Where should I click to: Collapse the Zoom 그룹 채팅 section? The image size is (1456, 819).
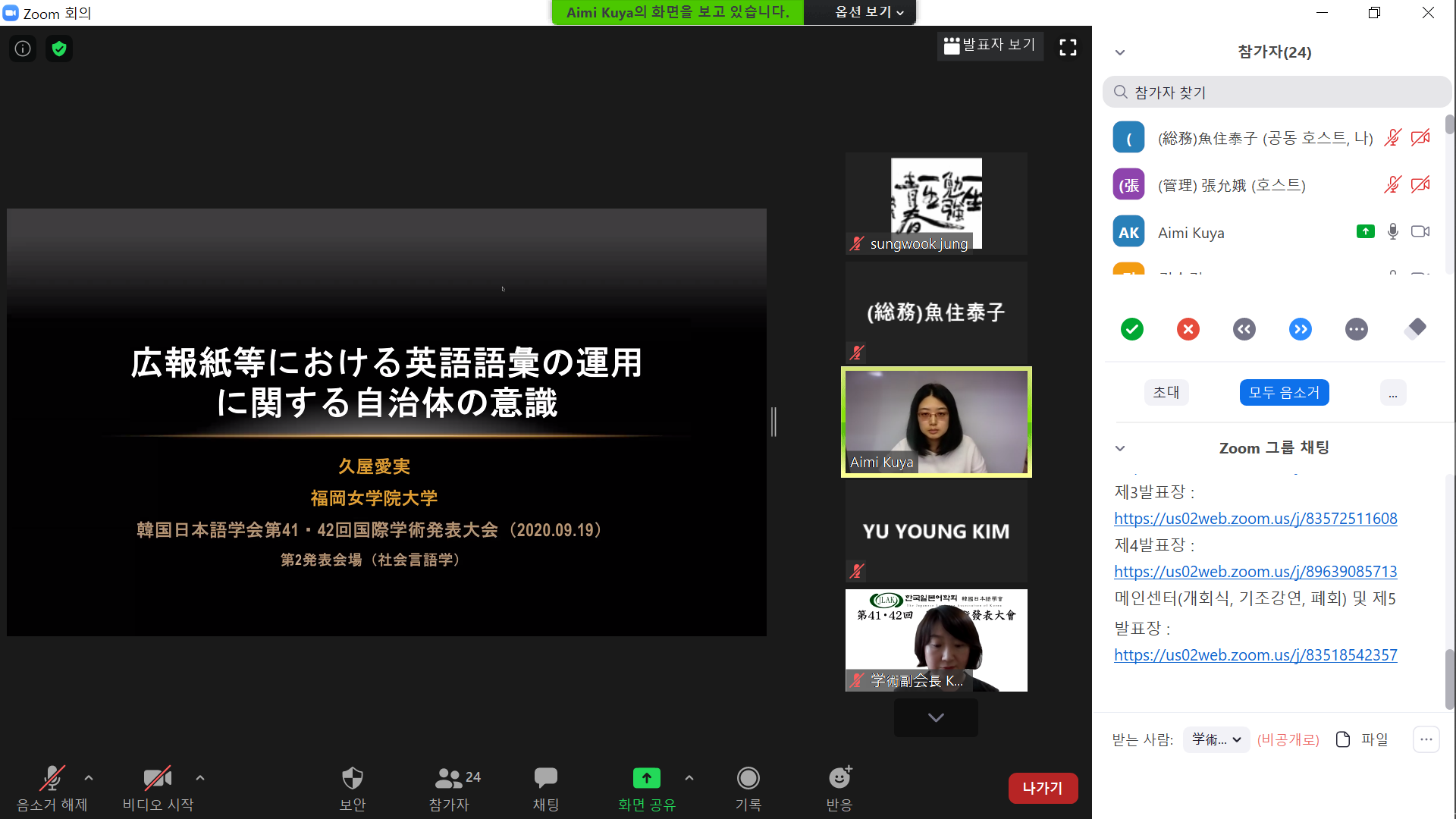(x=1120, y=448)
